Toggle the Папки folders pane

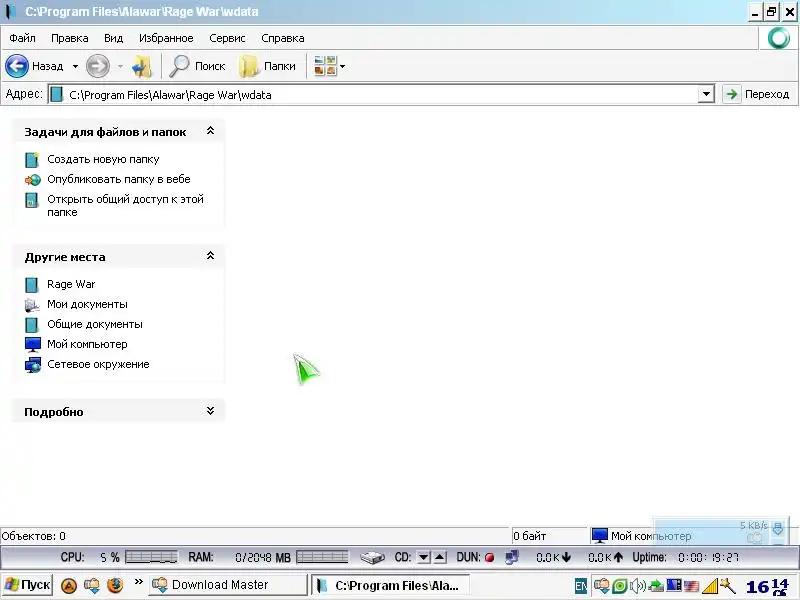click(x=268, y=66)
